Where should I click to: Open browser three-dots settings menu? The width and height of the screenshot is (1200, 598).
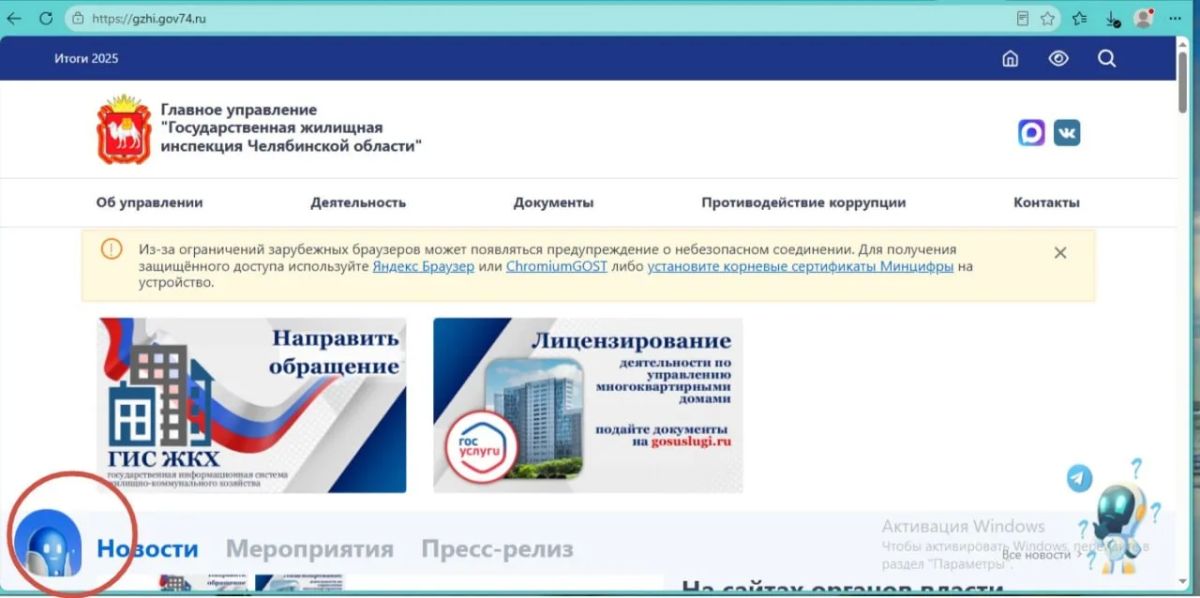coord(1175,18)
